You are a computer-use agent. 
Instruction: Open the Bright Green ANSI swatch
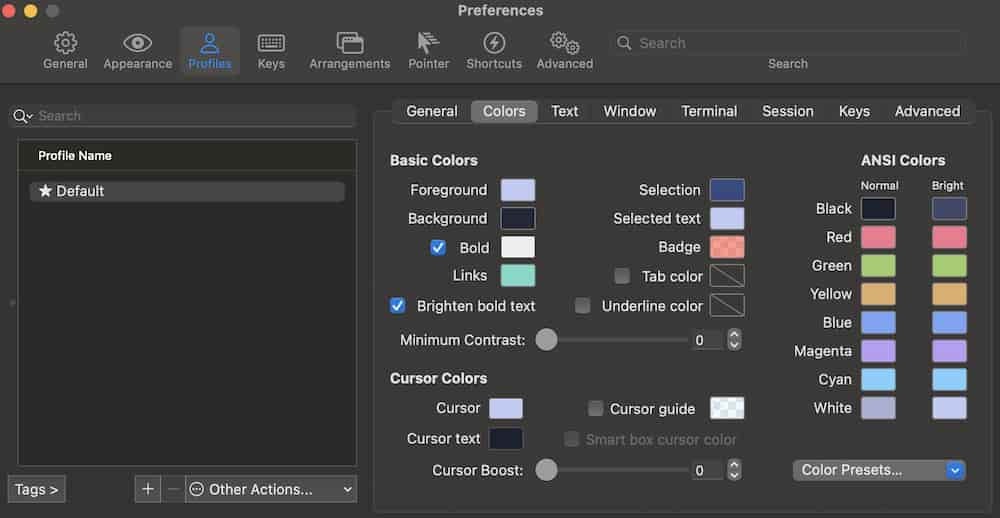[x=949, y=265]
